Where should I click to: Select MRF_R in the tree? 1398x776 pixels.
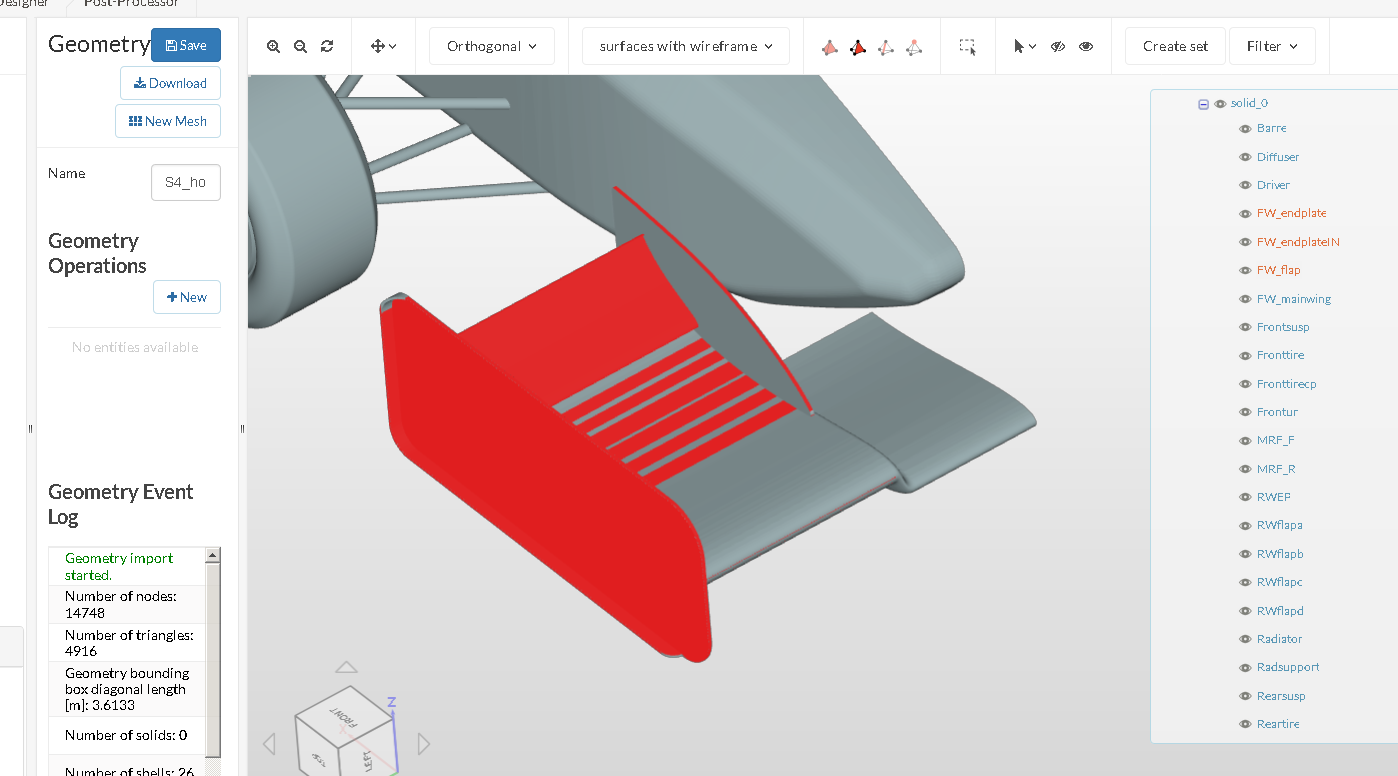coord(1276,469)
